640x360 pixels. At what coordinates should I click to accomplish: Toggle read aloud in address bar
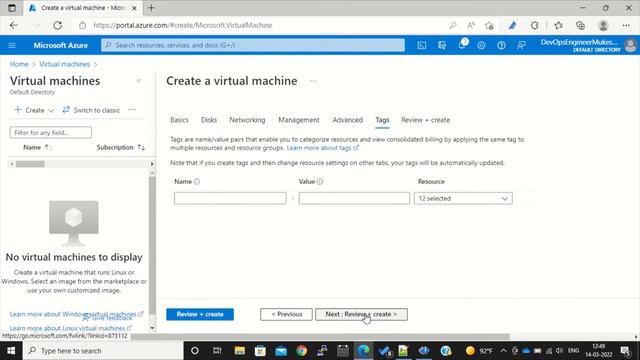tap(471, 25)
